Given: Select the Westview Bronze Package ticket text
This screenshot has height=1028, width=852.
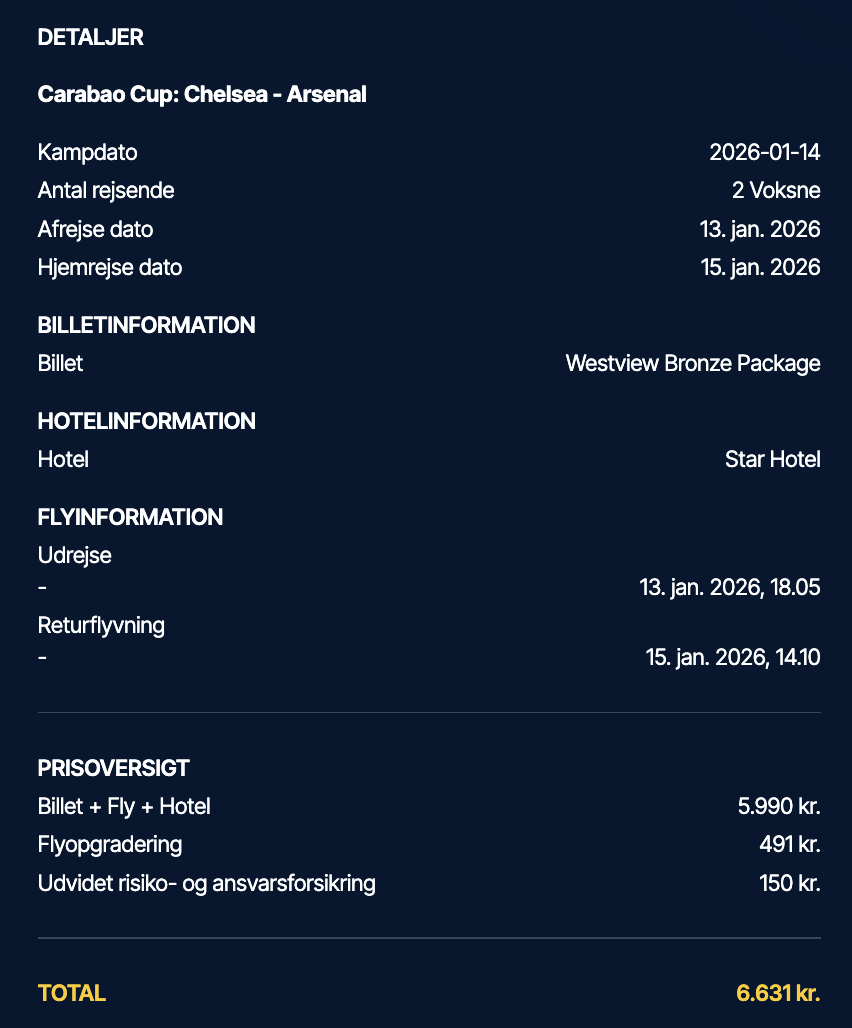Looking at the screenshot, I should pyautogui.click(x=693, y=363).
